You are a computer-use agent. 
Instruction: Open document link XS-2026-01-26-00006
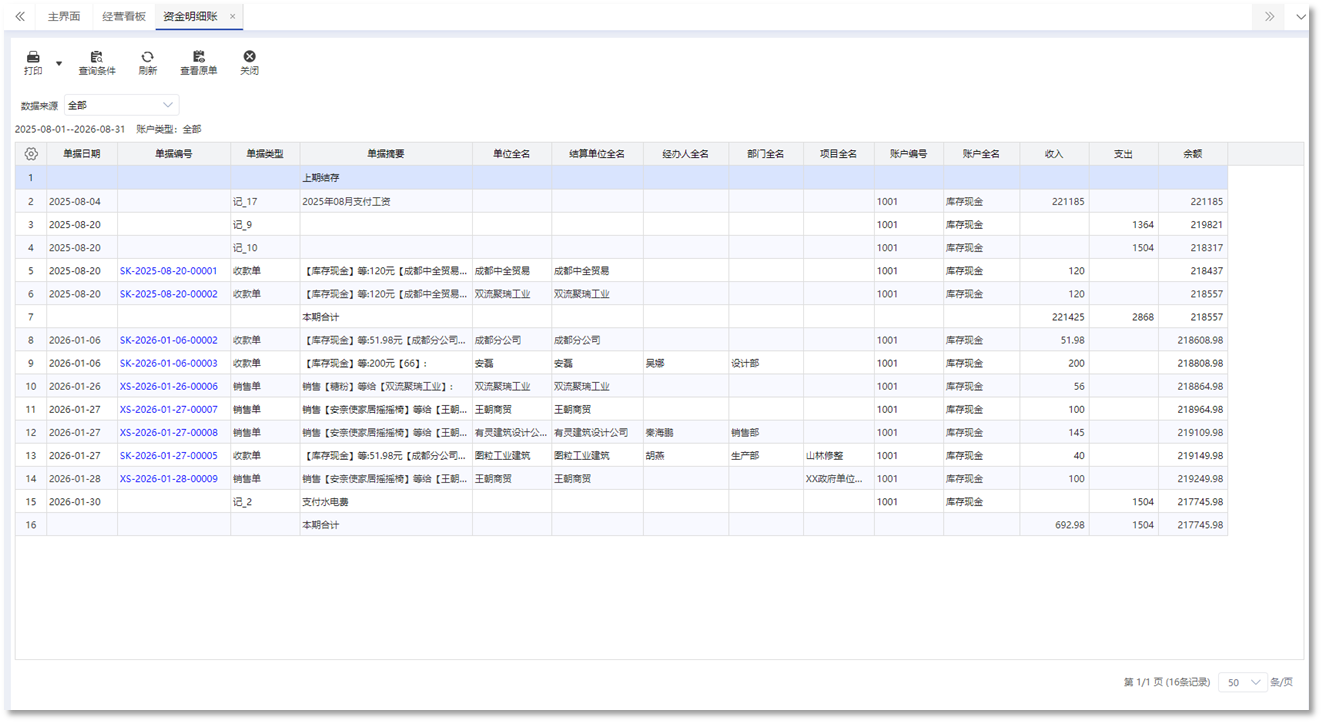point(168,386)
